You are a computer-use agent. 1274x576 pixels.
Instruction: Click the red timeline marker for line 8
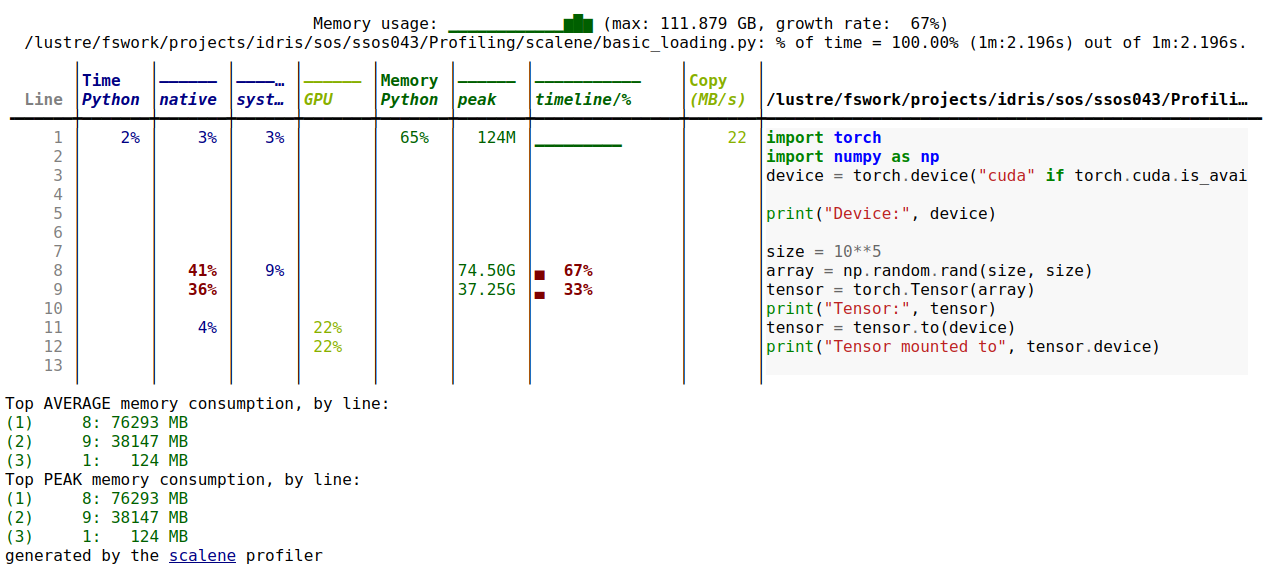tap(540, 275)
